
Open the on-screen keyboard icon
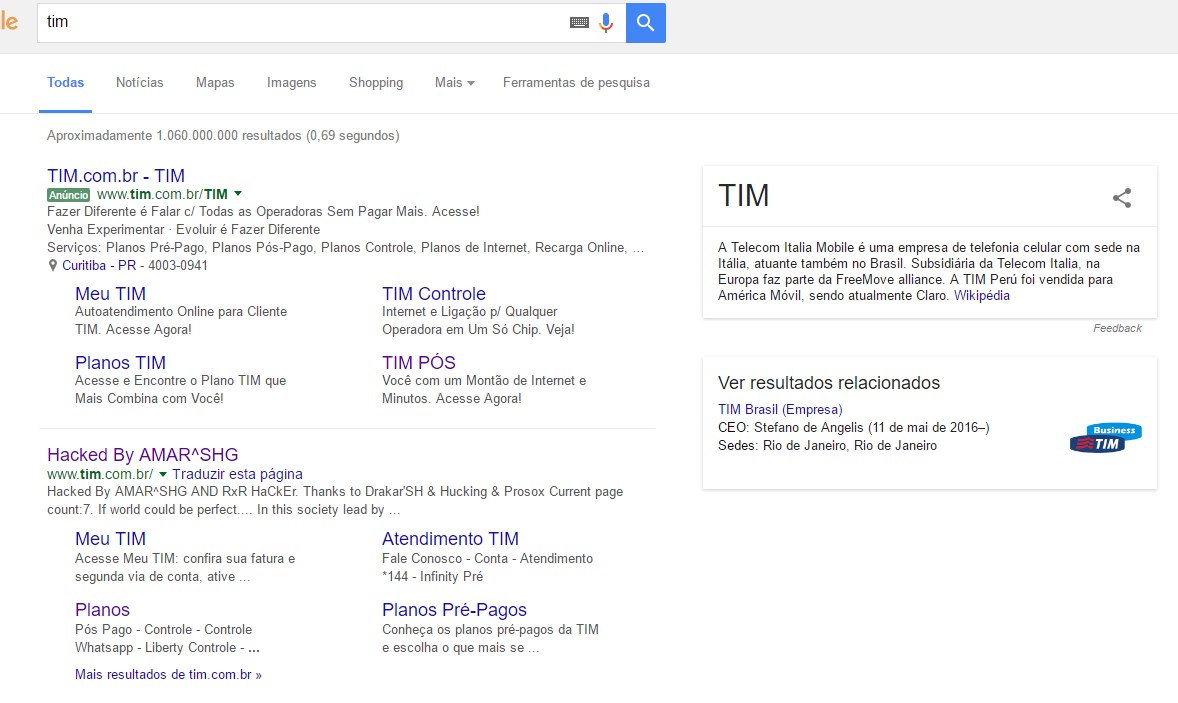(x=579, y=23)
